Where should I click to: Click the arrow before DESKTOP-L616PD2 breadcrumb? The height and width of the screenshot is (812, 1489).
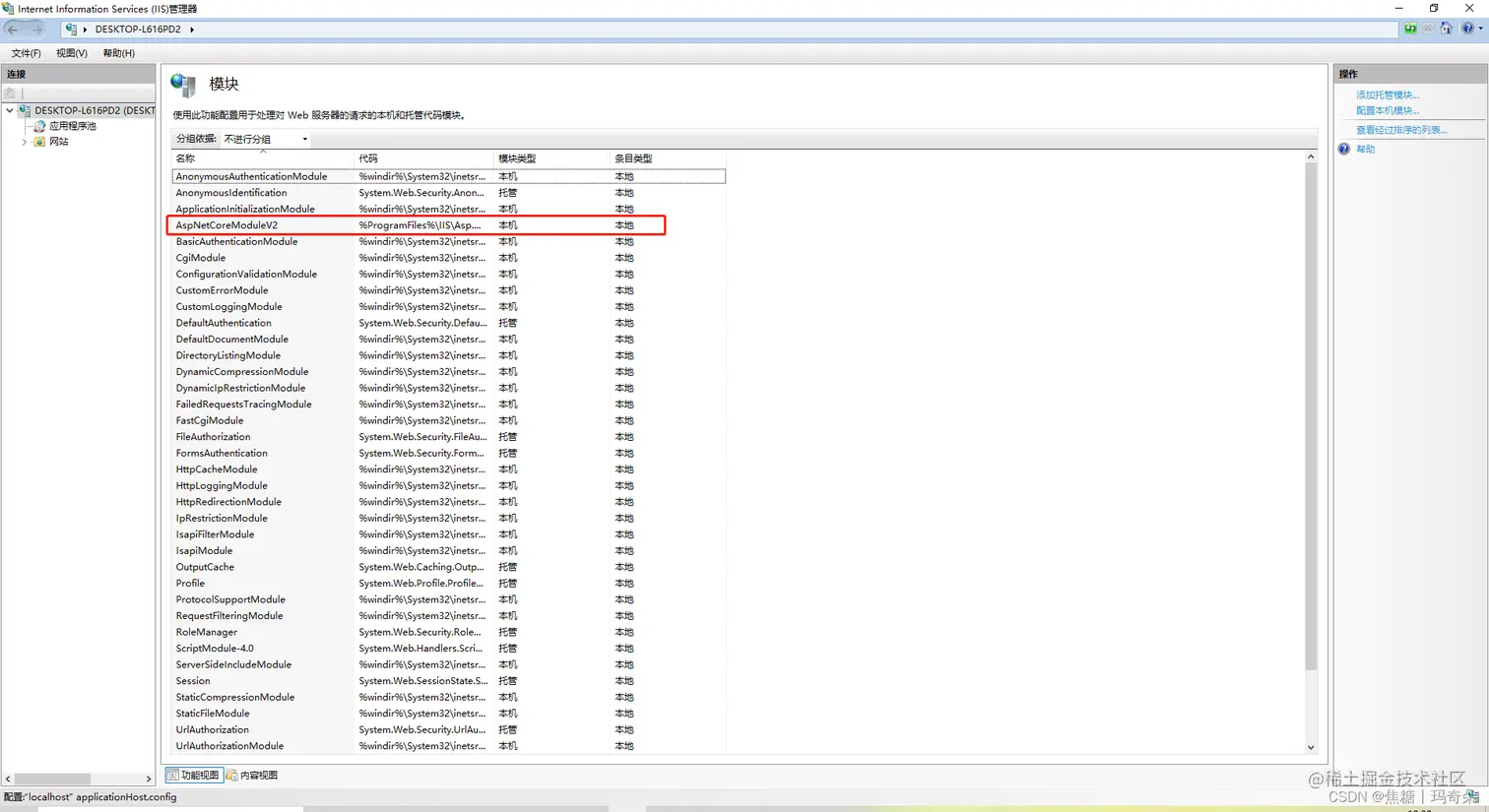tap(85, 30)
